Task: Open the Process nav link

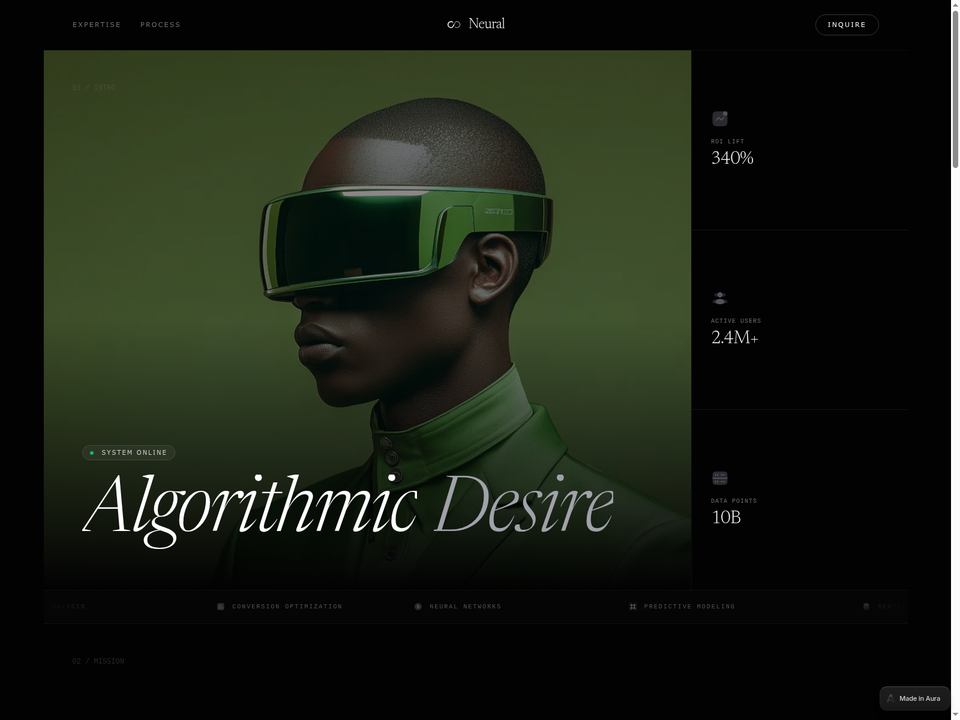Action: pos(160,24)
